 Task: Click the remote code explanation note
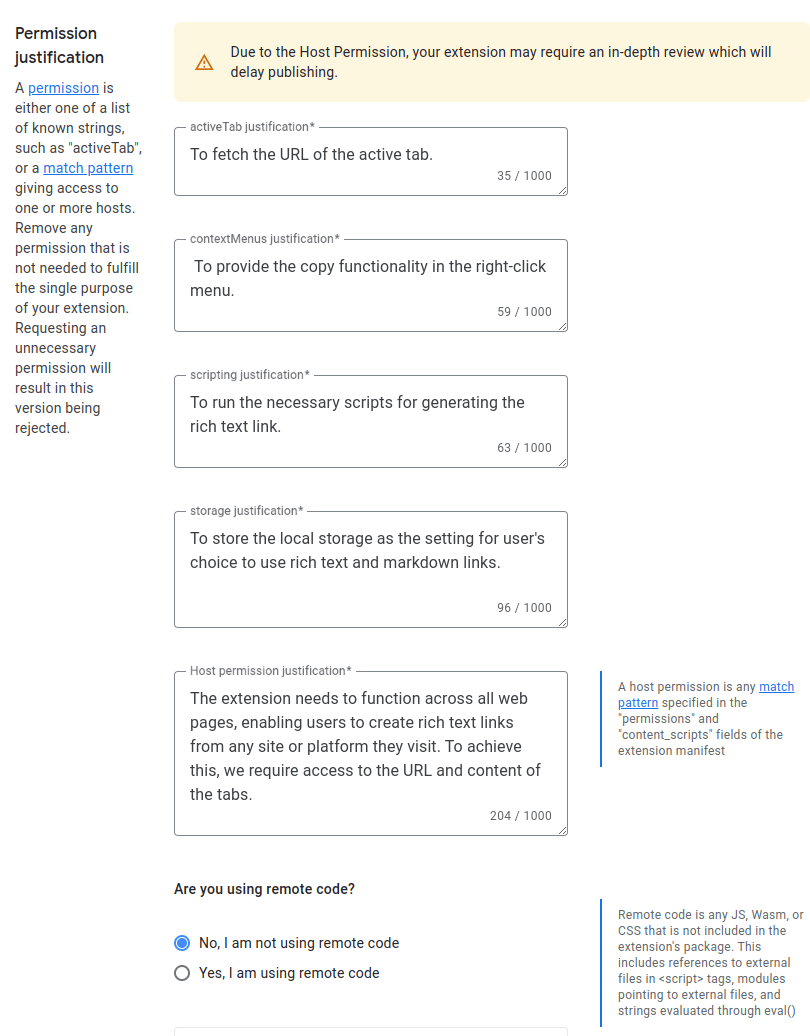pos(710,963)
